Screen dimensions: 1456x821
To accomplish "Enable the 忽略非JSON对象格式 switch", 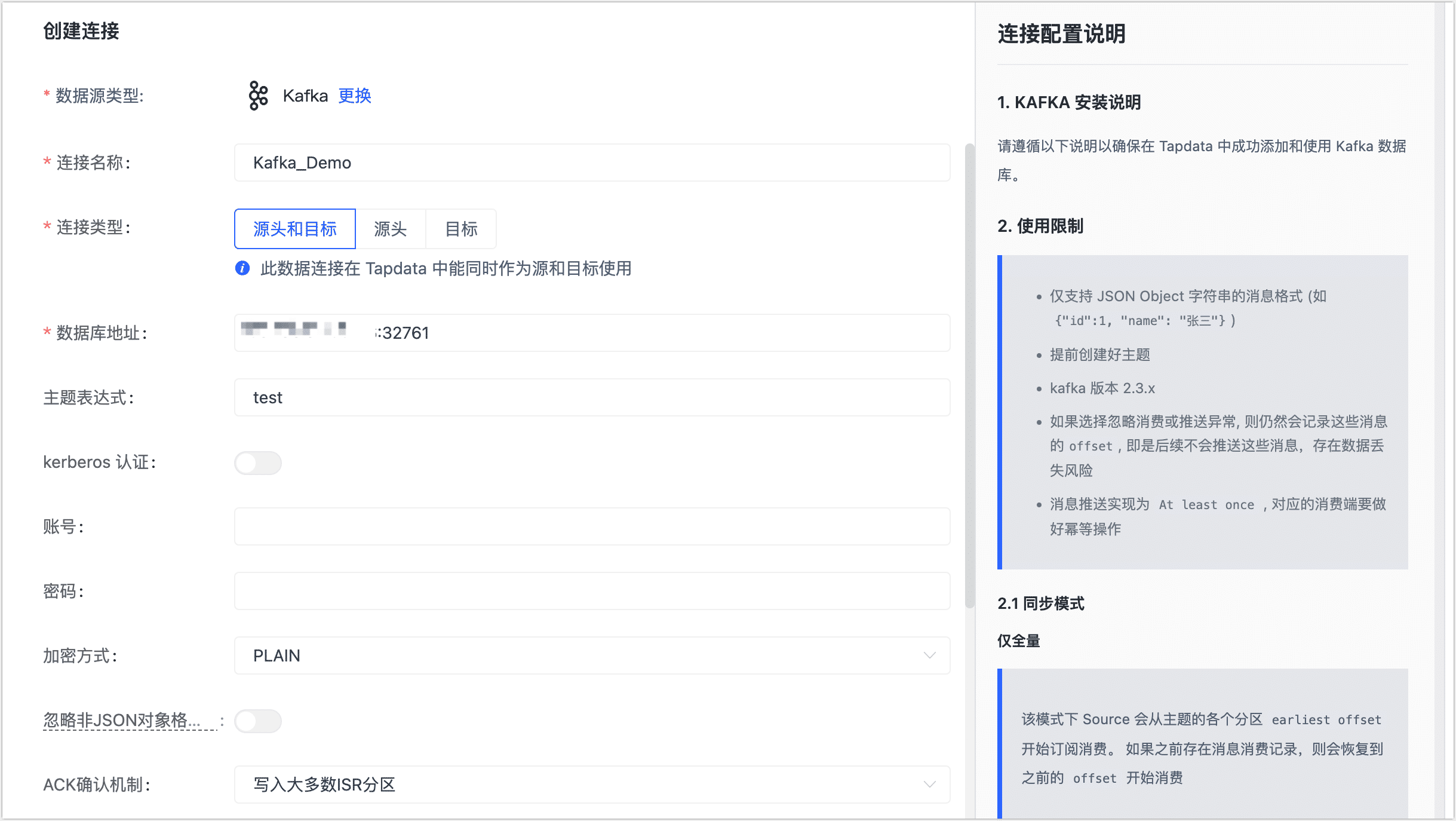I will (258, 721).
